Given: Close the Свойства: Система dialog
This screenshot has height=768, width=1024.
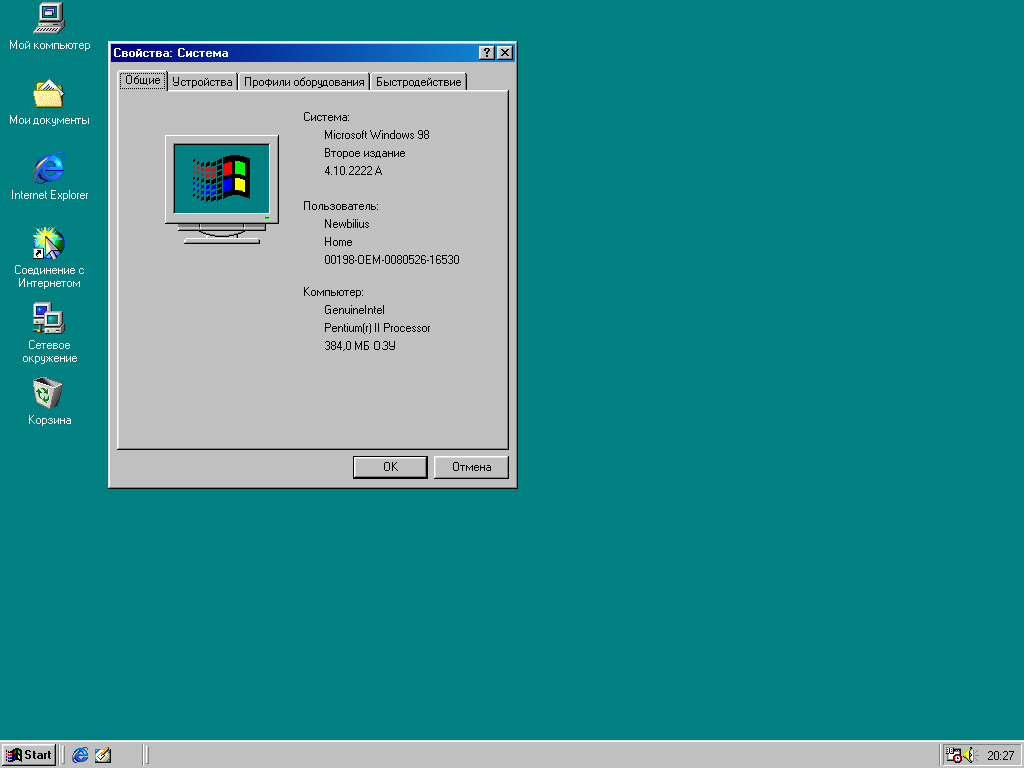Looking at the screenshot, I should tap(505, 53).
